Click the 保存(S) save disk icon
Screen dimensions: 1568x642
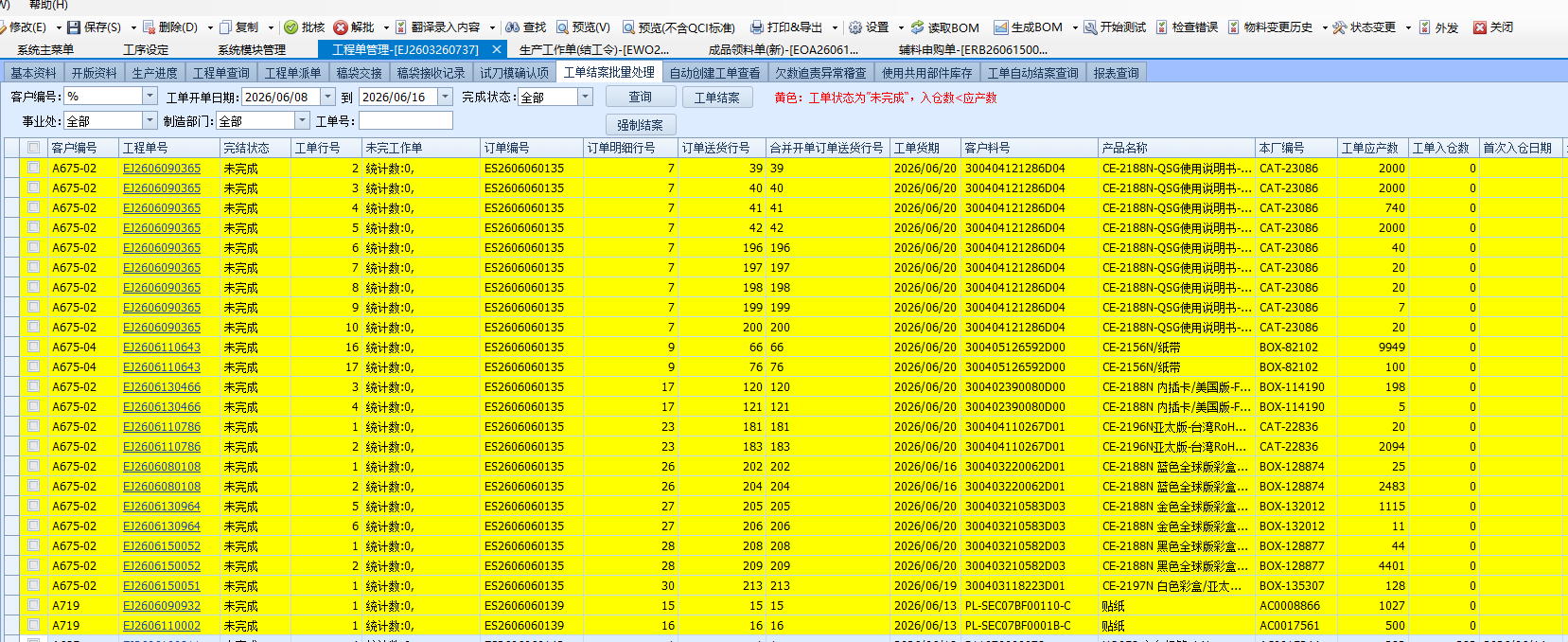(73, 27)
